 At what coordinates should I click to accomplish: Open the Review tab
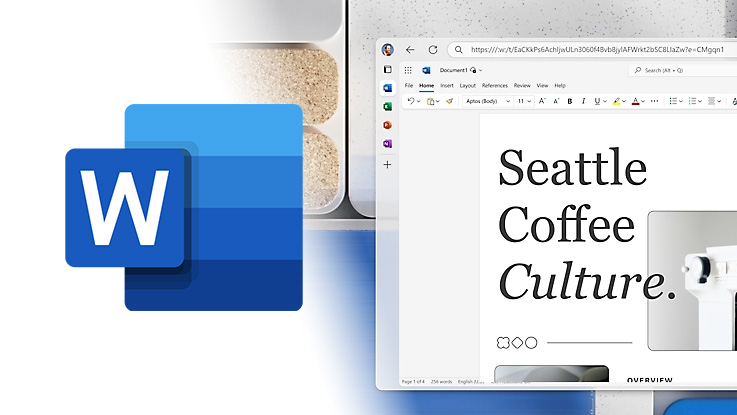522,86
